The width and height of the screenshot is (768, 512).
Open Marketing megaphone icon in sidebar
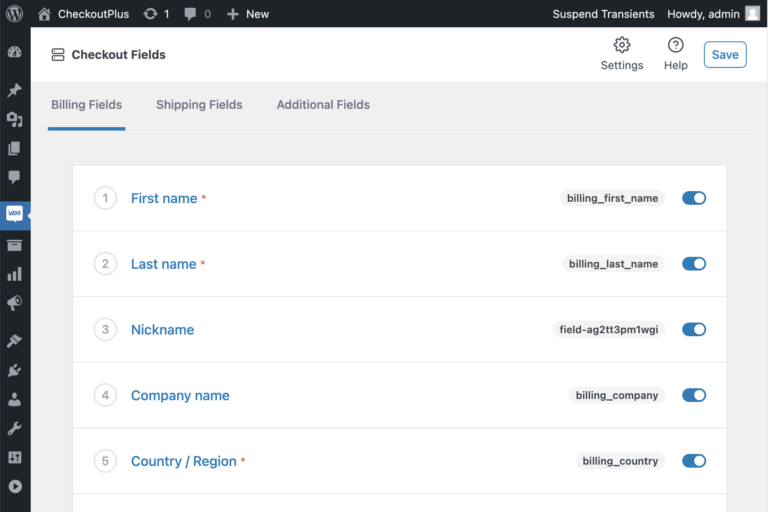pos(15,303)
